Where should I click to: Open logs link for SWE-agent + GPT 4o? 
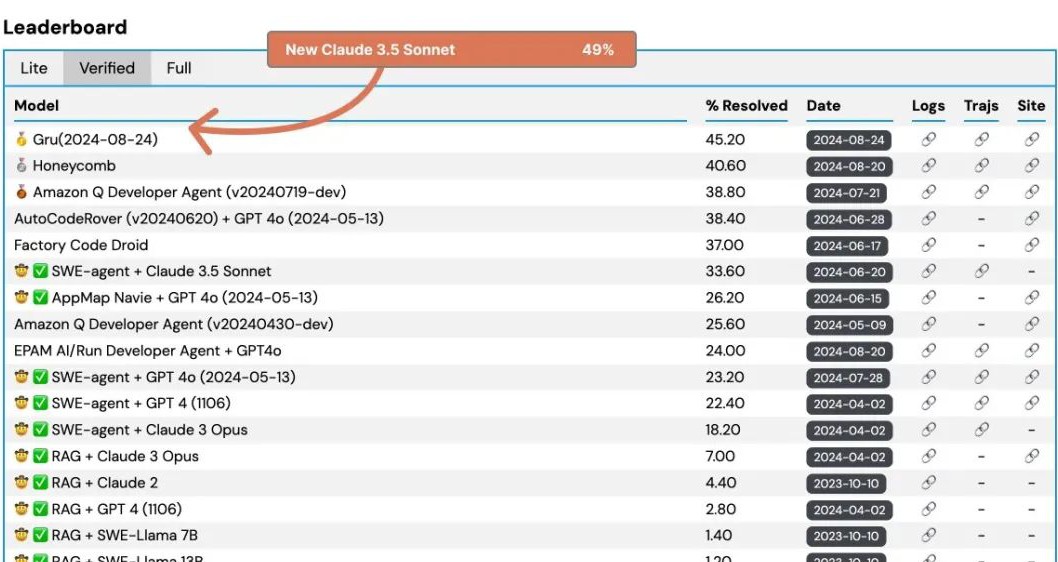pos(929,377)
